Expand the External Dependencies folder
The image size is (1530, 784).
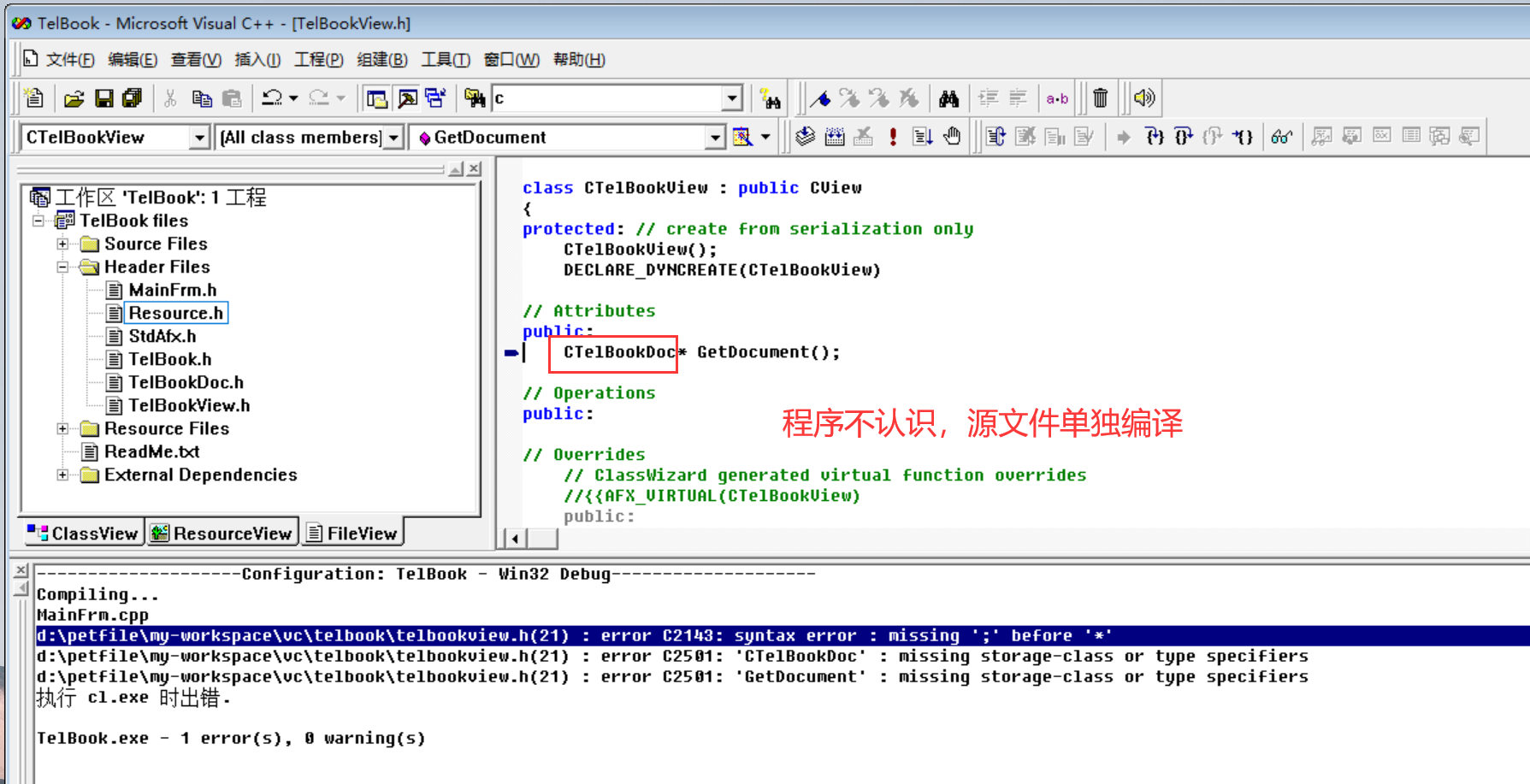62,475
